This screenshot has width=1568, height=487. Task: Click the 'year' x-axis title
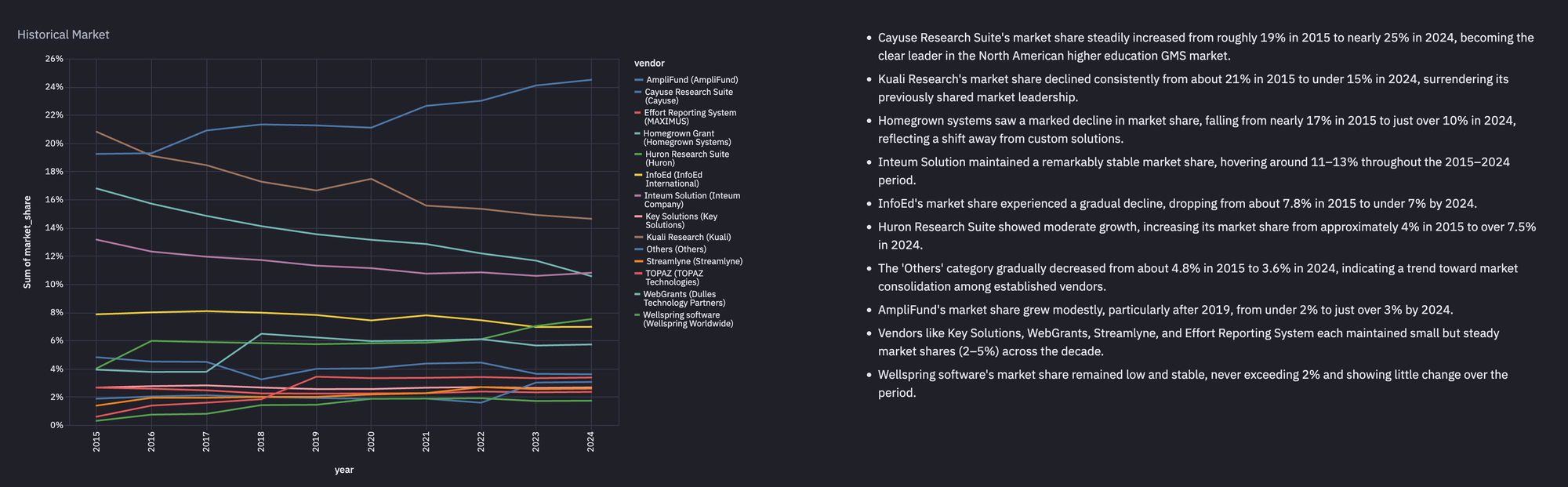[x=344, y=470]
